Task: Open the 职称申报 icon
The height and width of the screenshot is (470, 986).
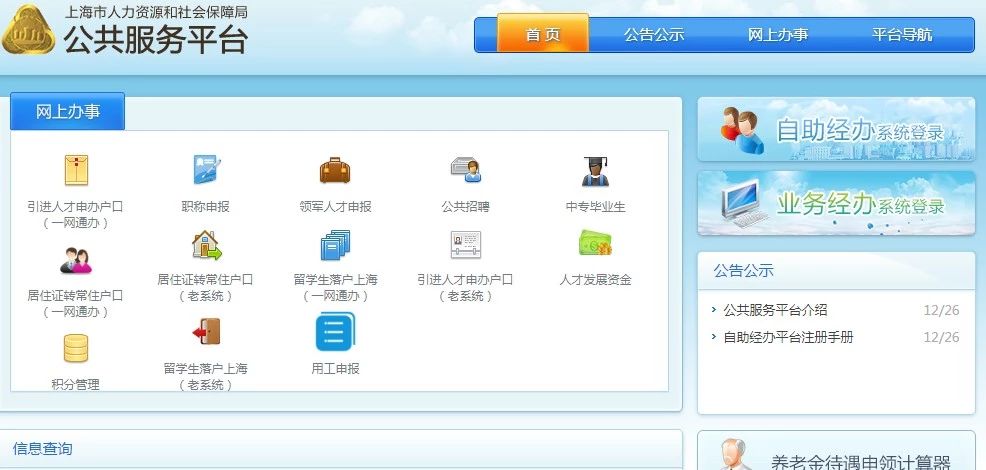Action: (x=206, y=171)
